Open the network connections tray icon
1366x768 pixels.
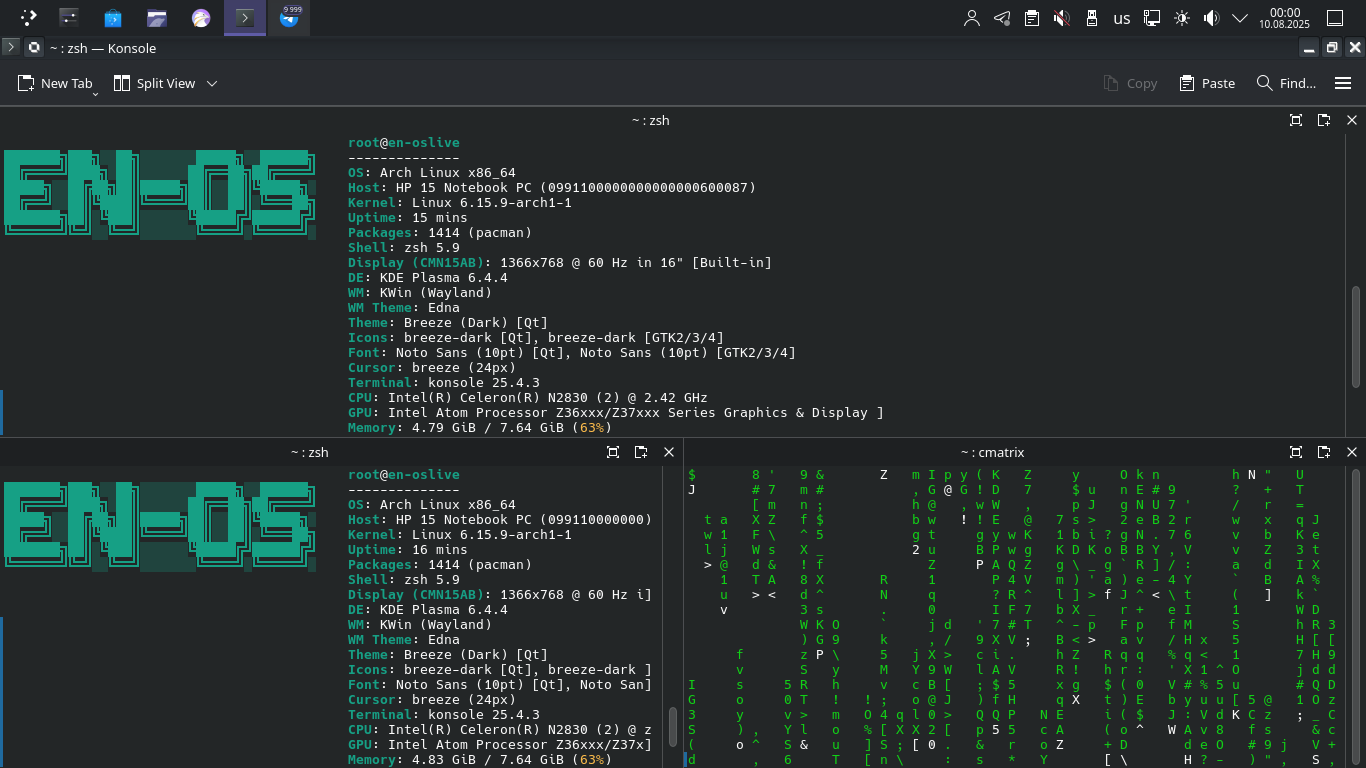[x=1152, y=18]
